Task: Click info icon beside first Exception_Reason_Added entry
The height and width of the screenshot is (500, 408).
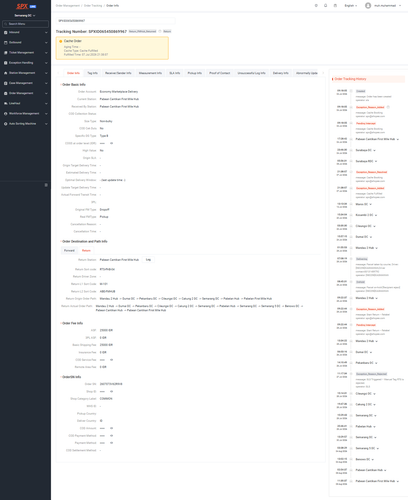Action: (x=388, y=107)
